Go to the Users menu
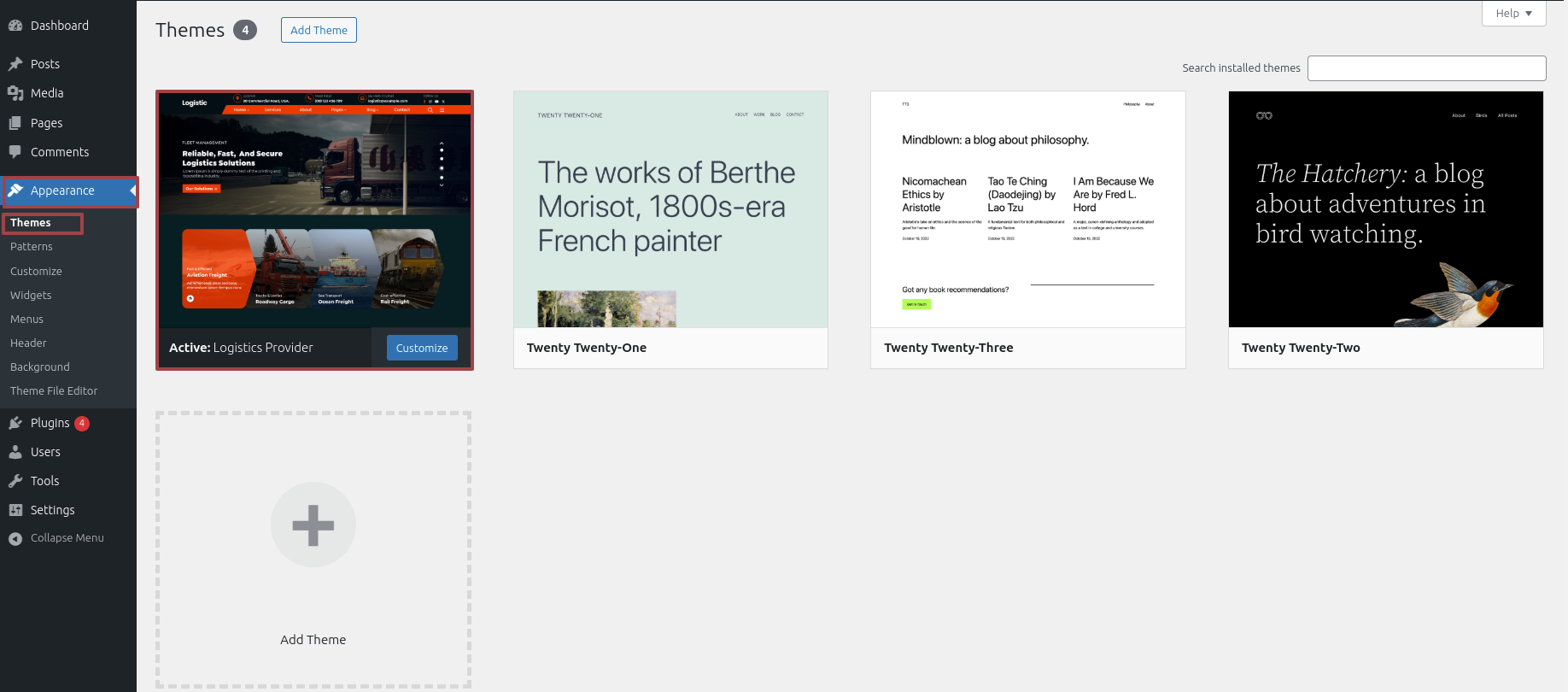The image size is (1568, 692). pos(68,452)
